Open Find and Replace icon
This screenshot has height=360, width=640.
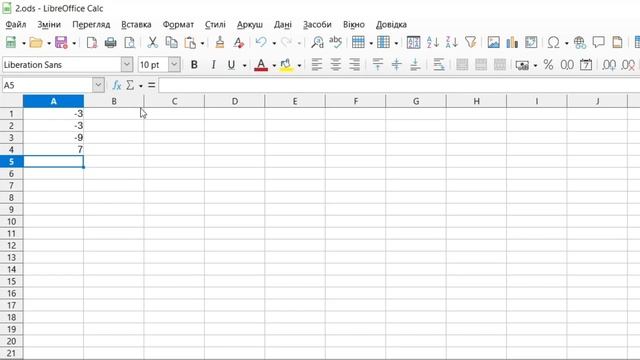(x=317, y=42)
